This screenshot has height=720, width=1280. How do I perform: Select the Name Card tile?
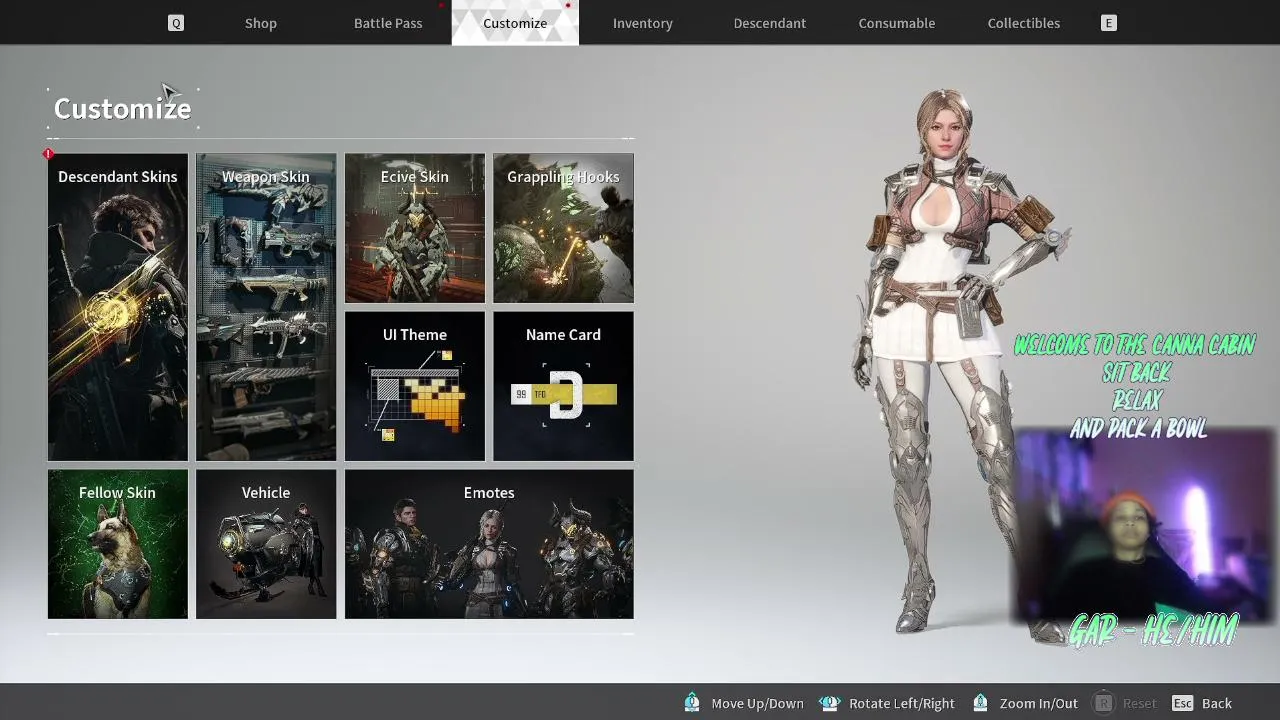tap(563, 386)
